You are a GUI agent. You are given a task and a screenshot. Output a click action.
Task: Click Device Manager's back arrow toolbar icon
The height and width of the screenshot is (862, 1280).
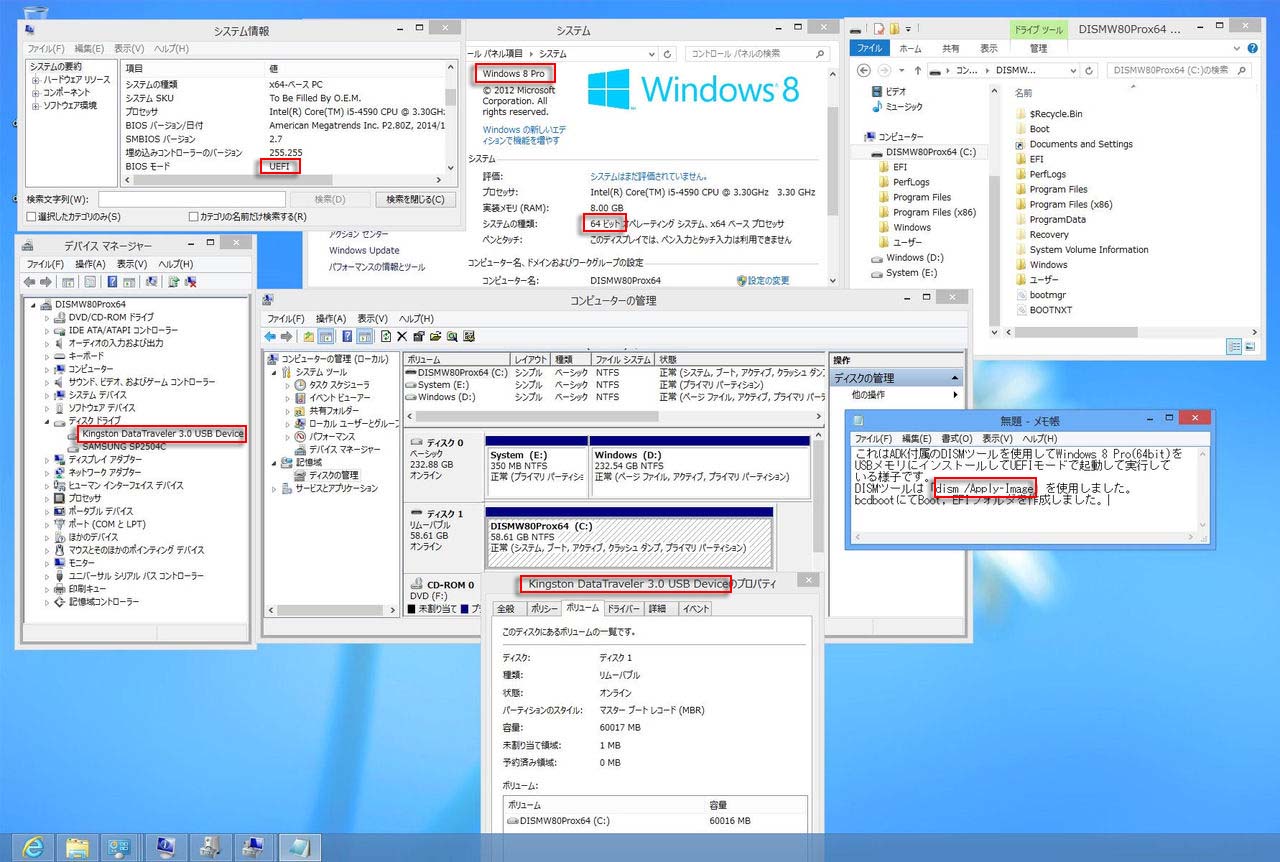point(30,282)
